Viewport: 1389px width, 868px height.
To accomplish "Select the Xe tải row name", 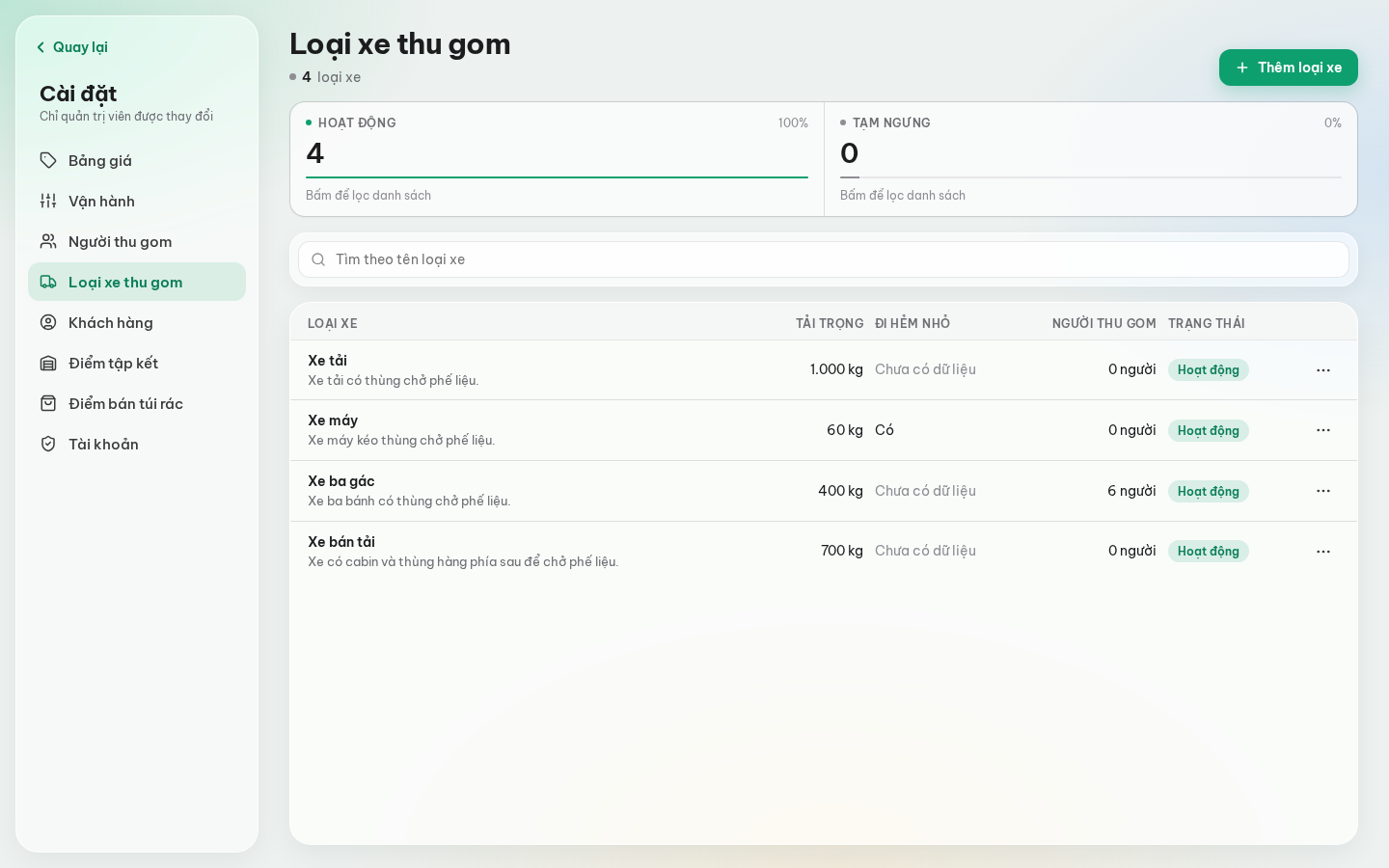I will [327, 360].
